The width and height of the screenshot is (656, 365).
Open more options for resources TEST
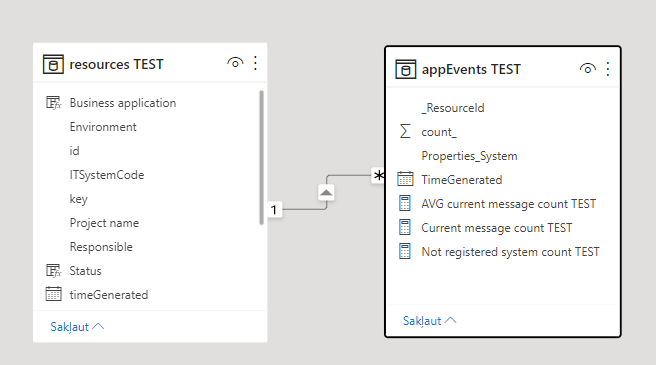coord(255,63)
